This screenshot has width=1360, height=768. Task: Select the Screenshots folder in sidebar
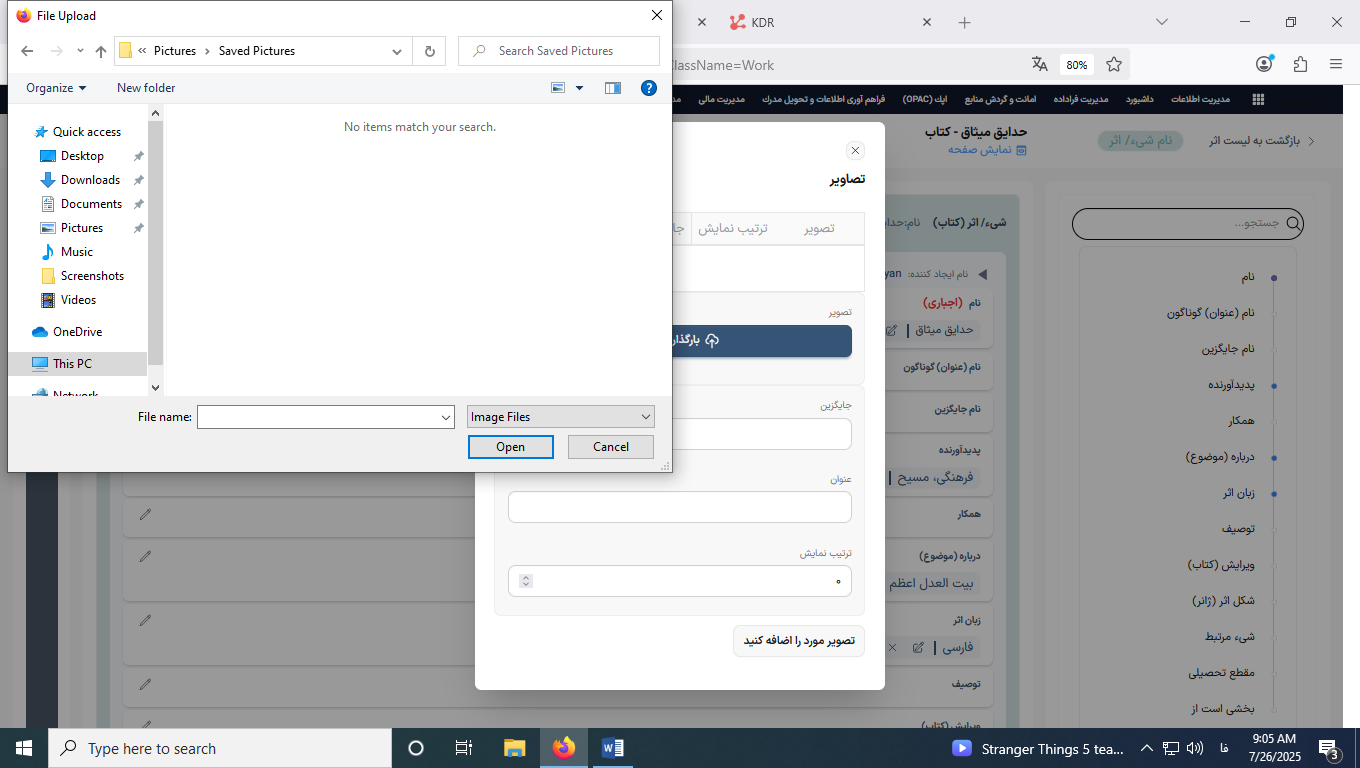[92, 276]
